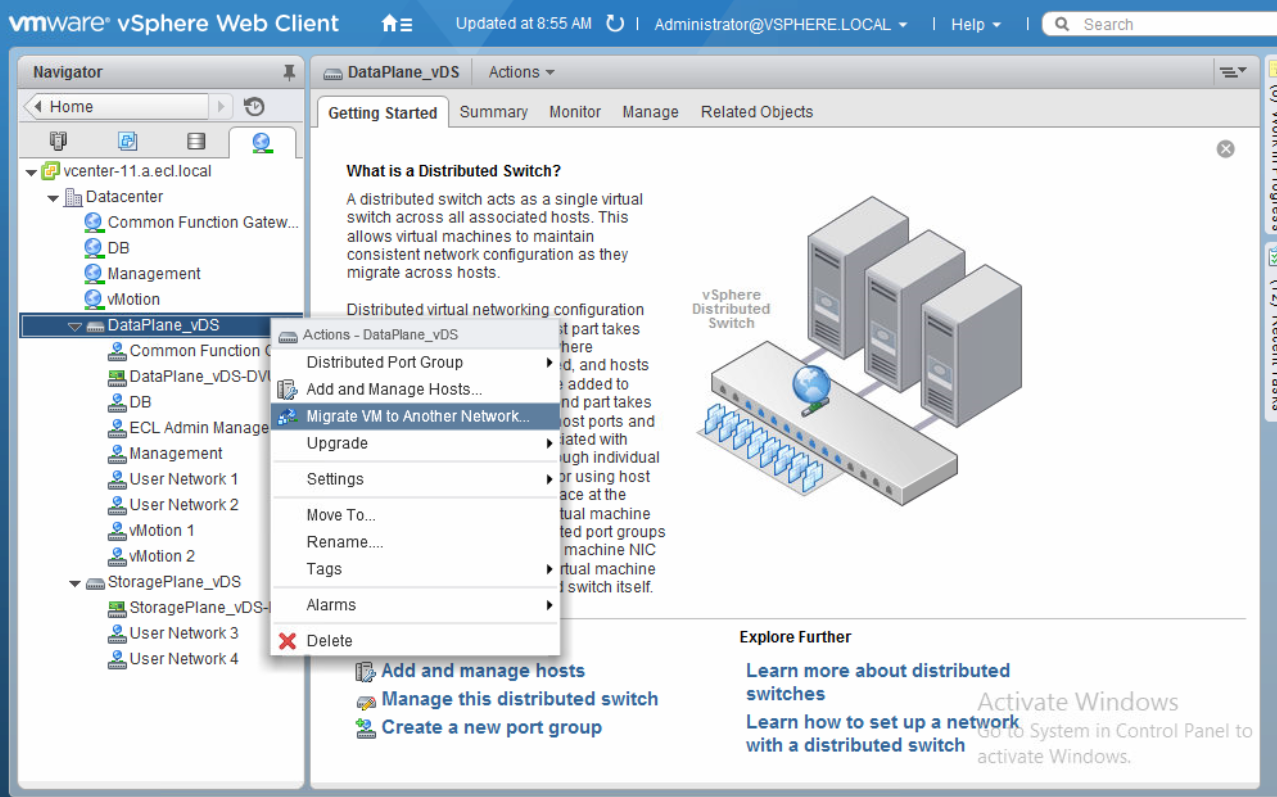Switch to Hosts and Clusters inventory icon
Screen dimensions: 1277x797
tap(59, 141)
